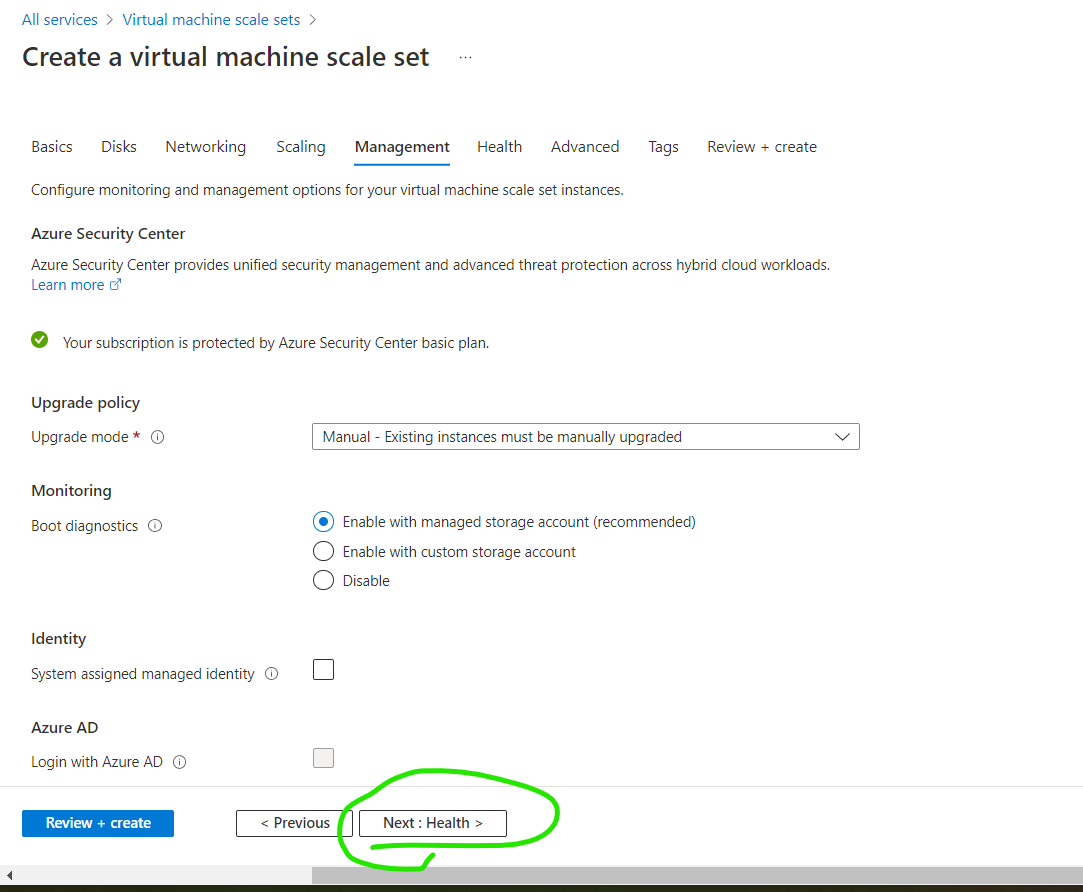
Task: Open the Learn more link
Action: (x=68, y=285)
